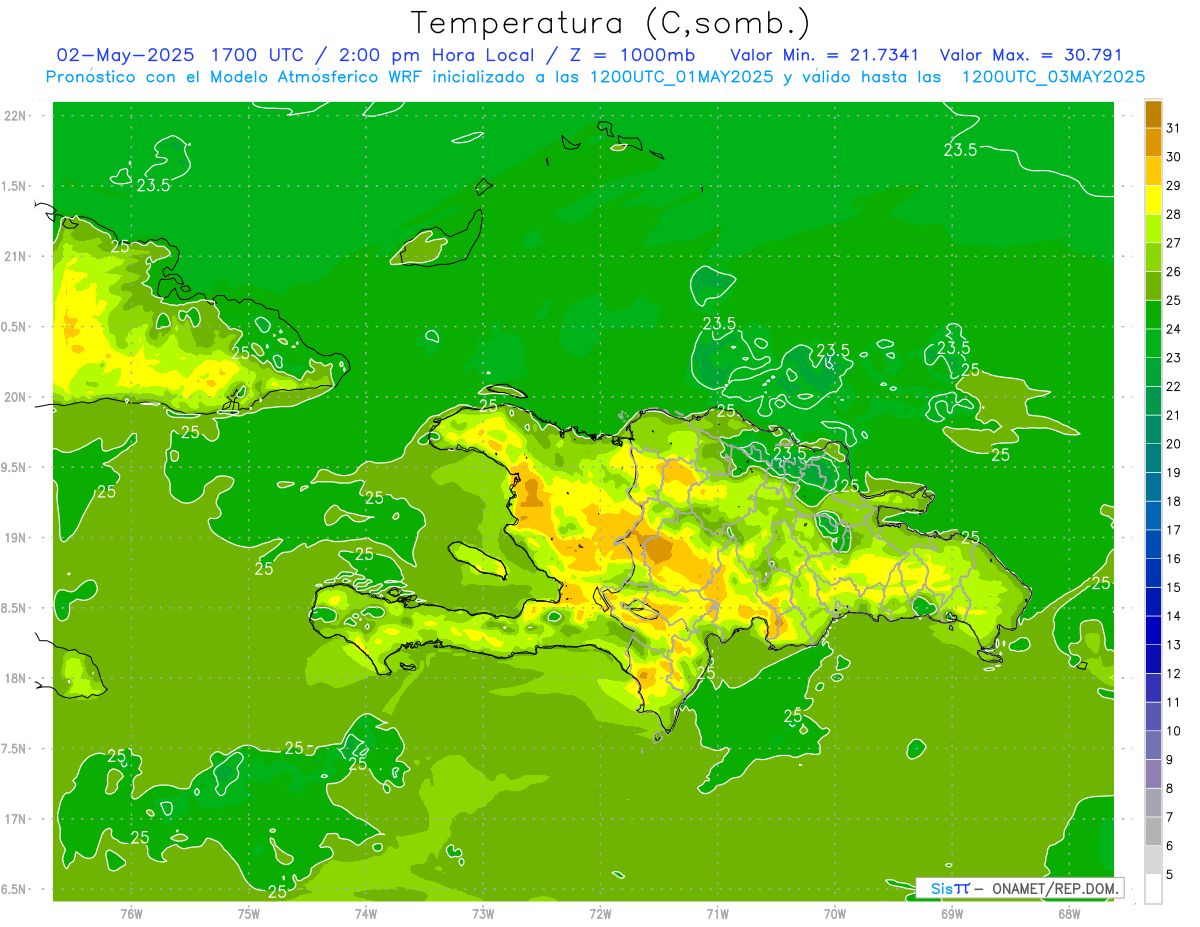Click the dark orange swatch above 31

click(x=1153, y=114)
